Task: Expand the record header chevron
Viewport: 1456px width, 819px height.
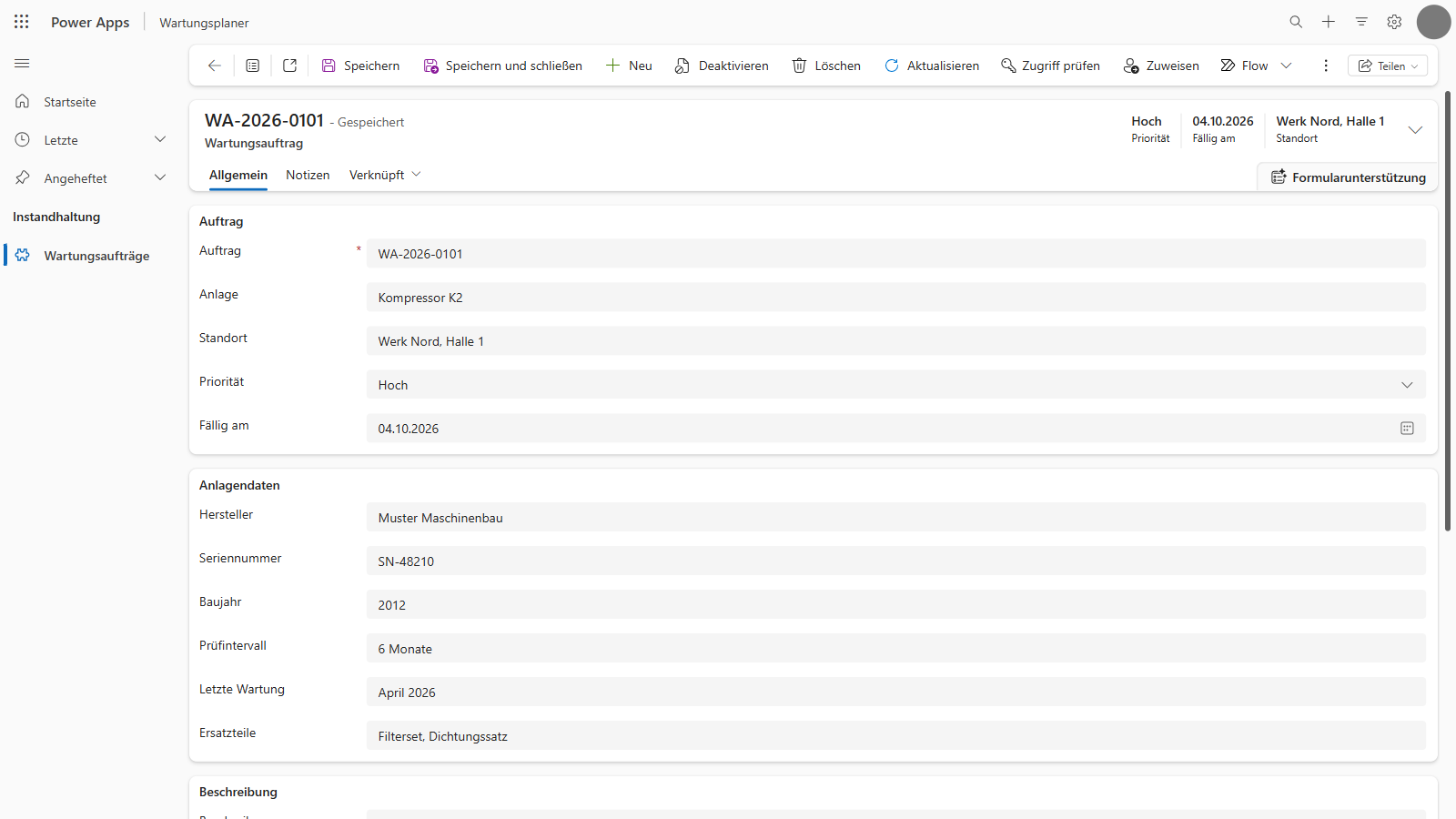Action: point(1415,129)
